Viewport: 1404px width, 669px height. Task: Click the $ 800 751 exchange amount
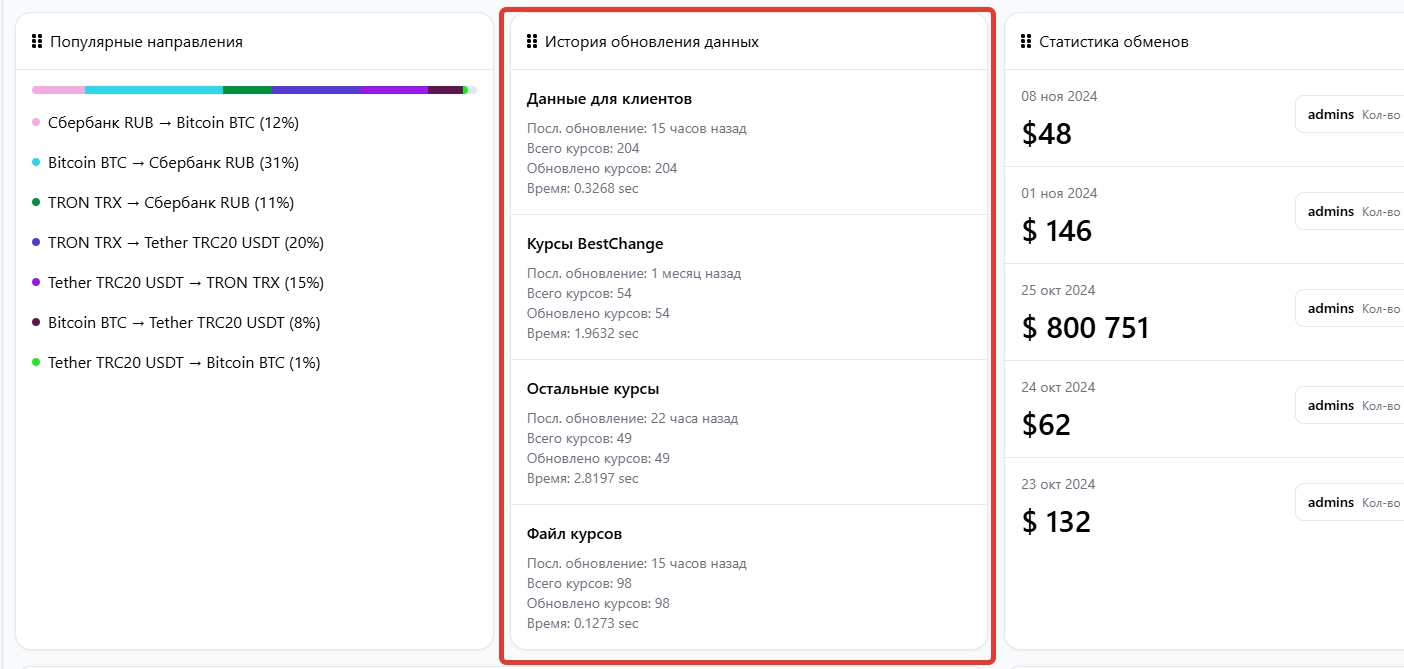pyautogui.click(x=1086, y=327)
